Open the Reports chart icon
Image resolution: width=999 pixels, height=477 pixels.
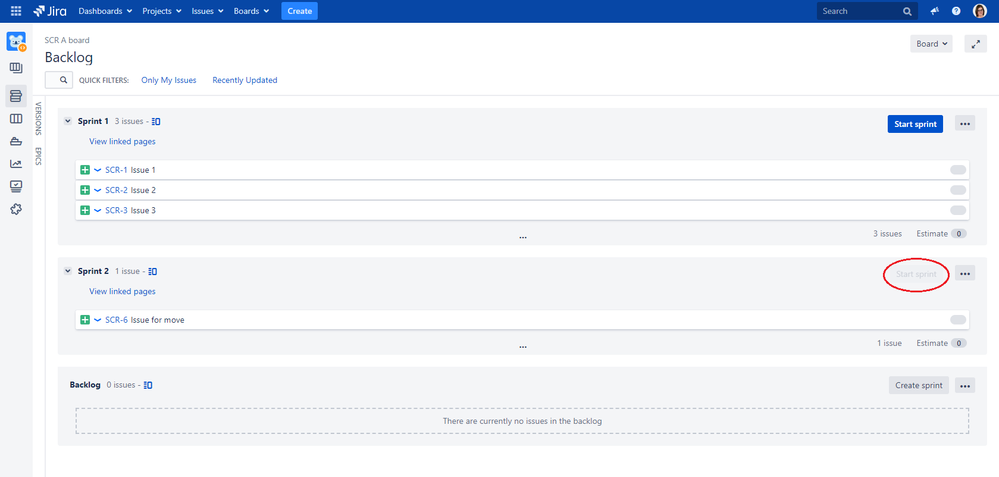coord(16,164)
